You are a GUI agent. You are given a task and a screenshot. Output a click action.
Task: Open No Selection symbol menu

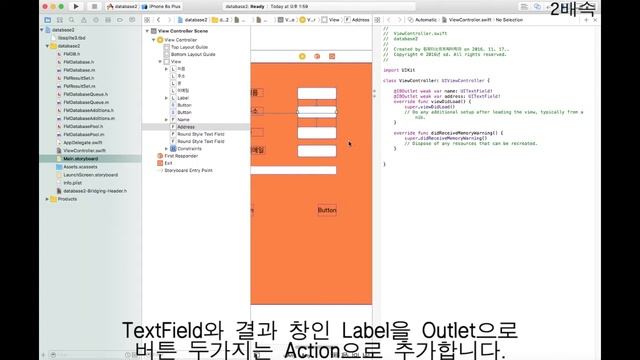coord(509,20)
